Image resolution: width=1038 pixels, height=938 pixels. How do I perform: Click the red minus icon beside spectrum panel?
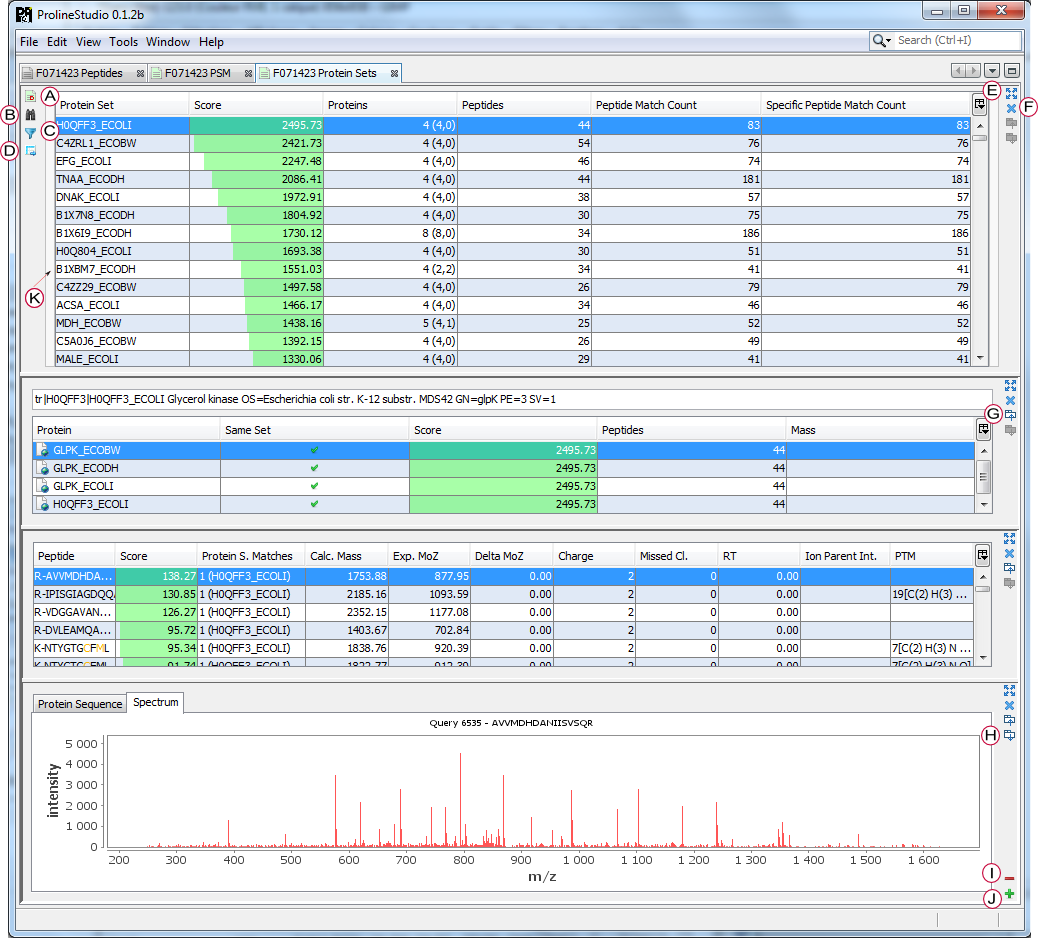pyautogui.click(x=1010, y=877)
